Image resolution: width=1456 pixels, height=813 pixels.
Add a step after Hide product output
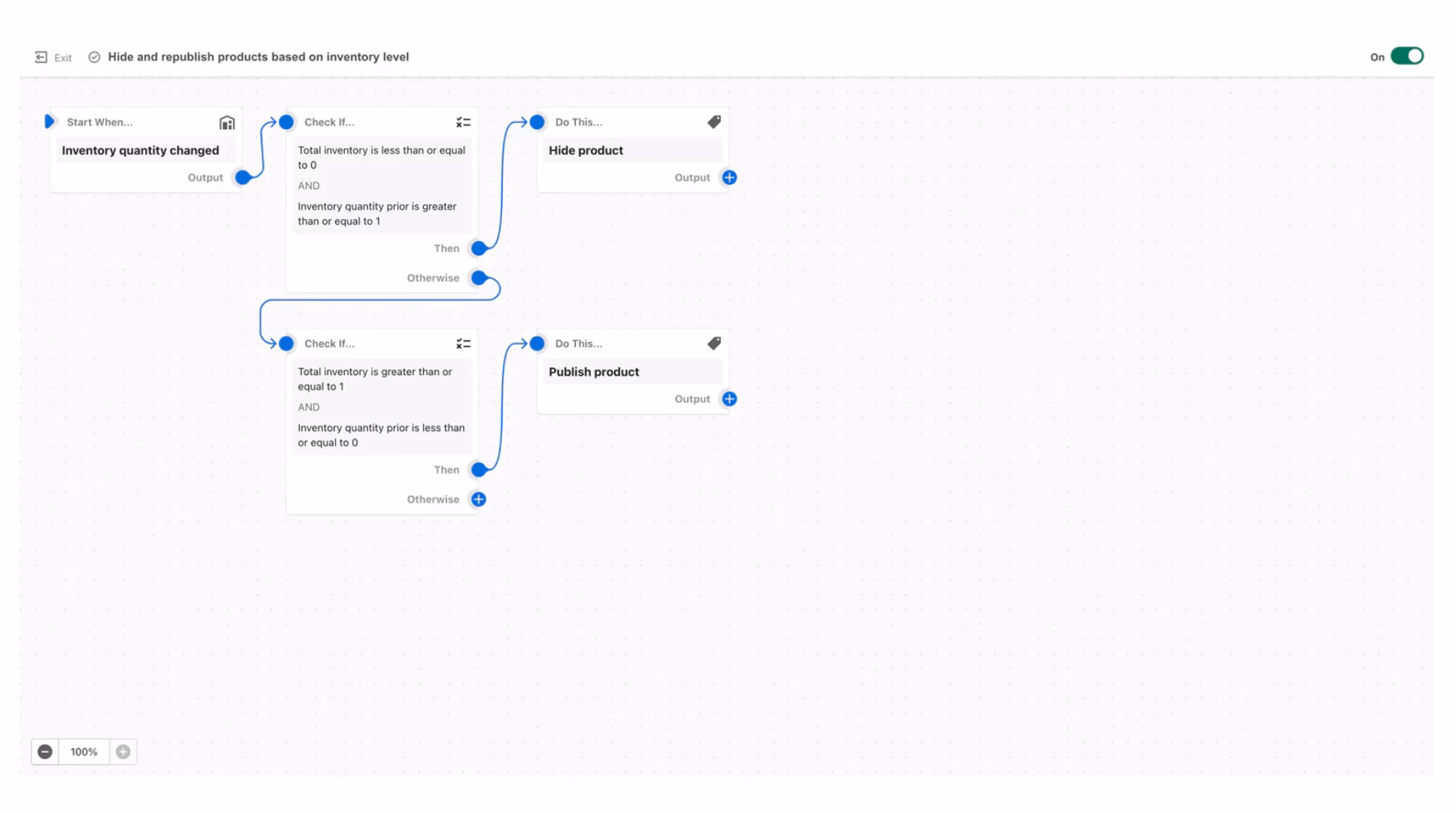[x=728, y=177]
